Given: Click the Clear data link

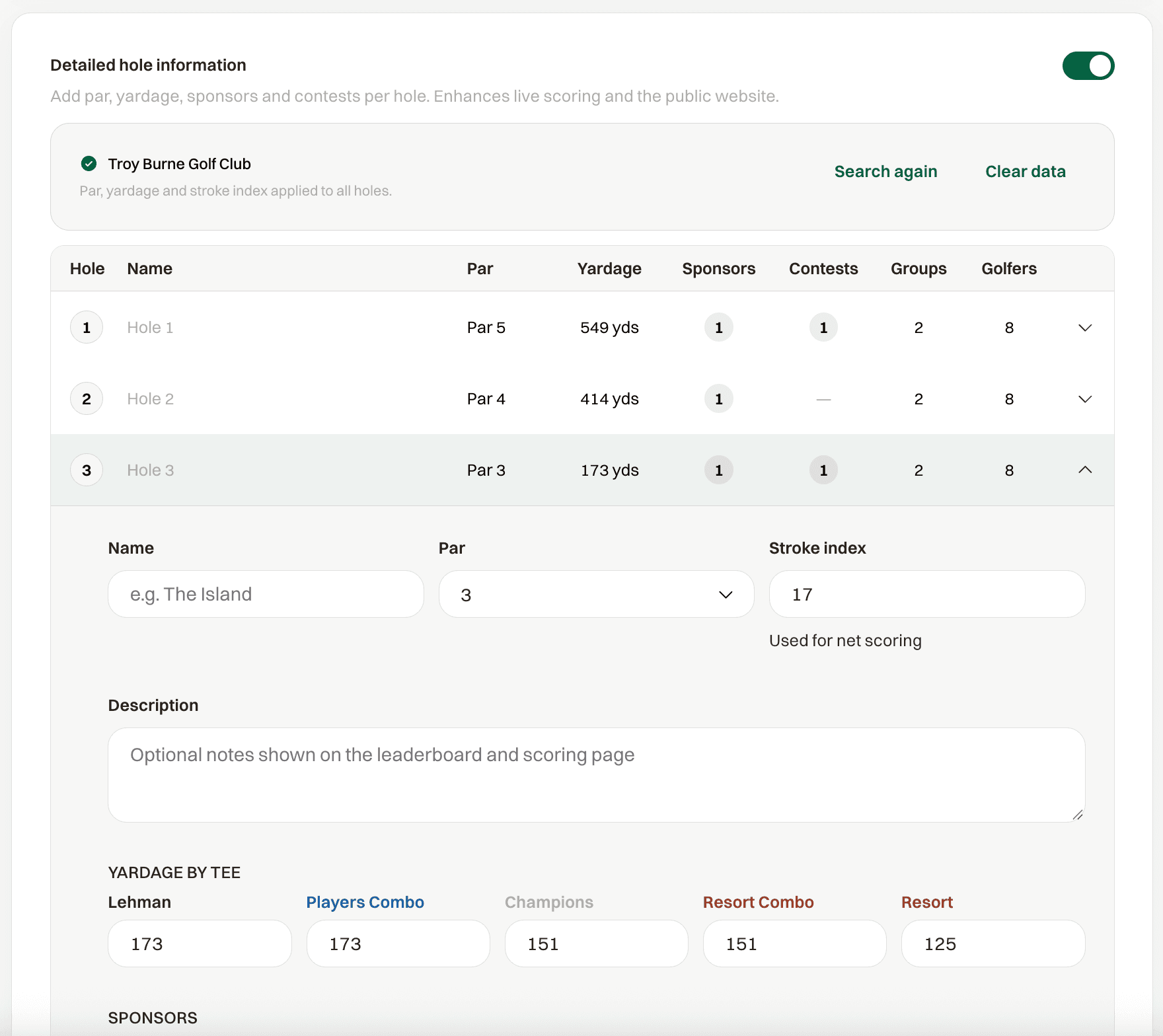Looking at the screenshot, I should coord(1025,171).
